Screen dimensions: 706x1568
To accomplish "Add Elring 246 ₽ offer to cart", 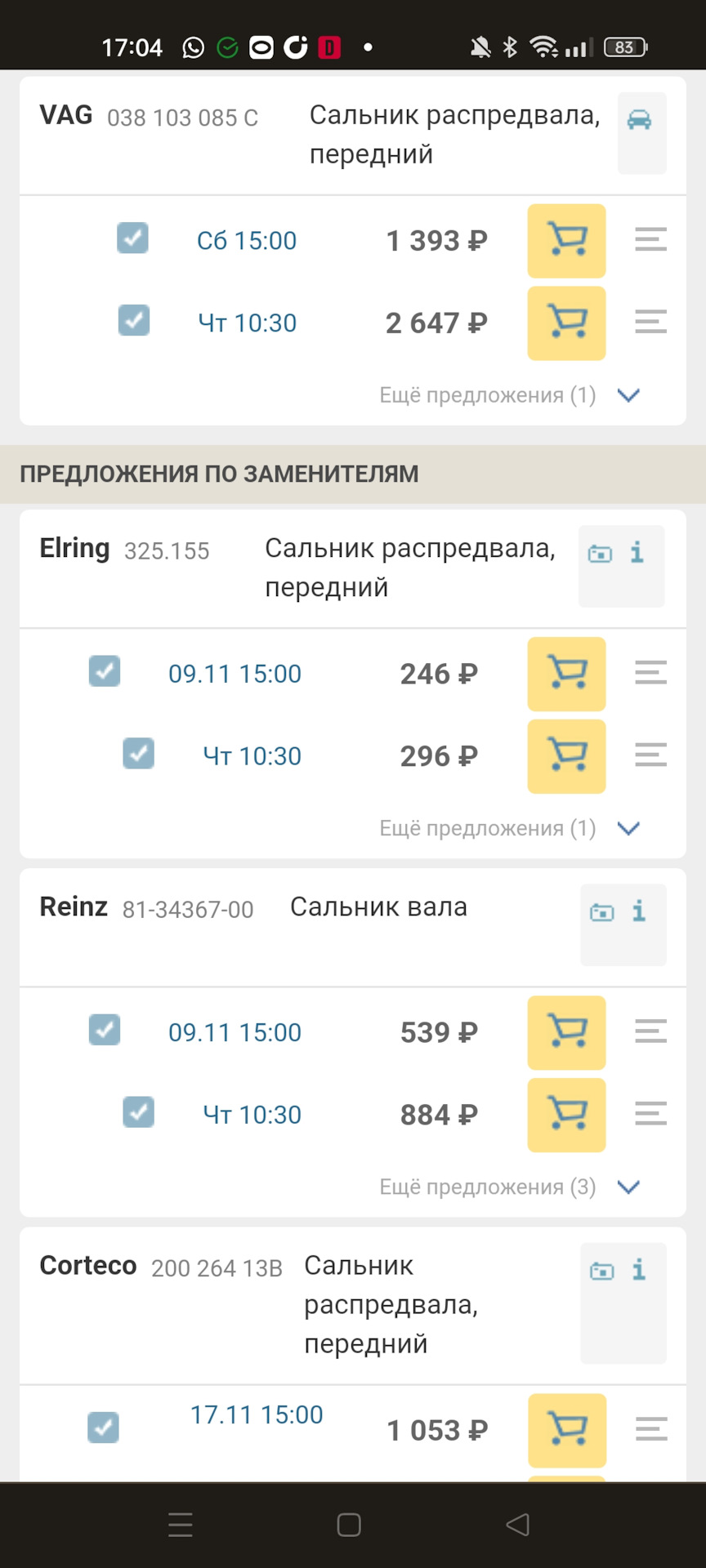I will 566,674.
